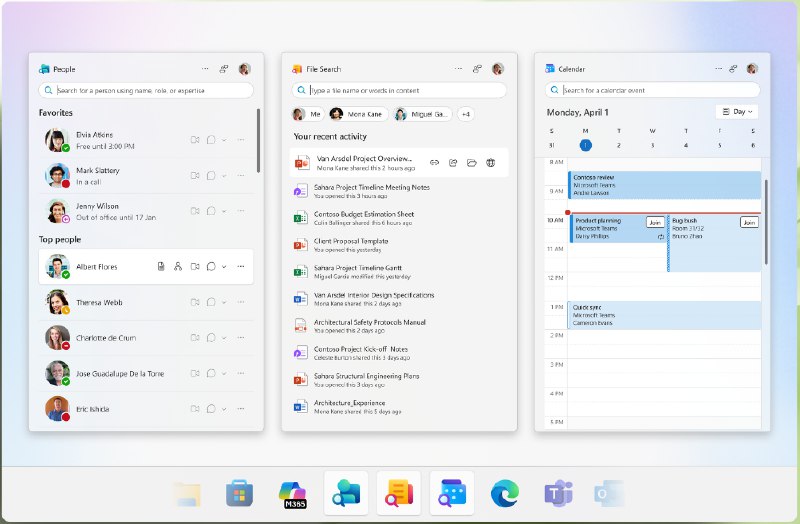Open Sahara Project Timeline Gantt
The image size is (800, 524).
point(399,271)
